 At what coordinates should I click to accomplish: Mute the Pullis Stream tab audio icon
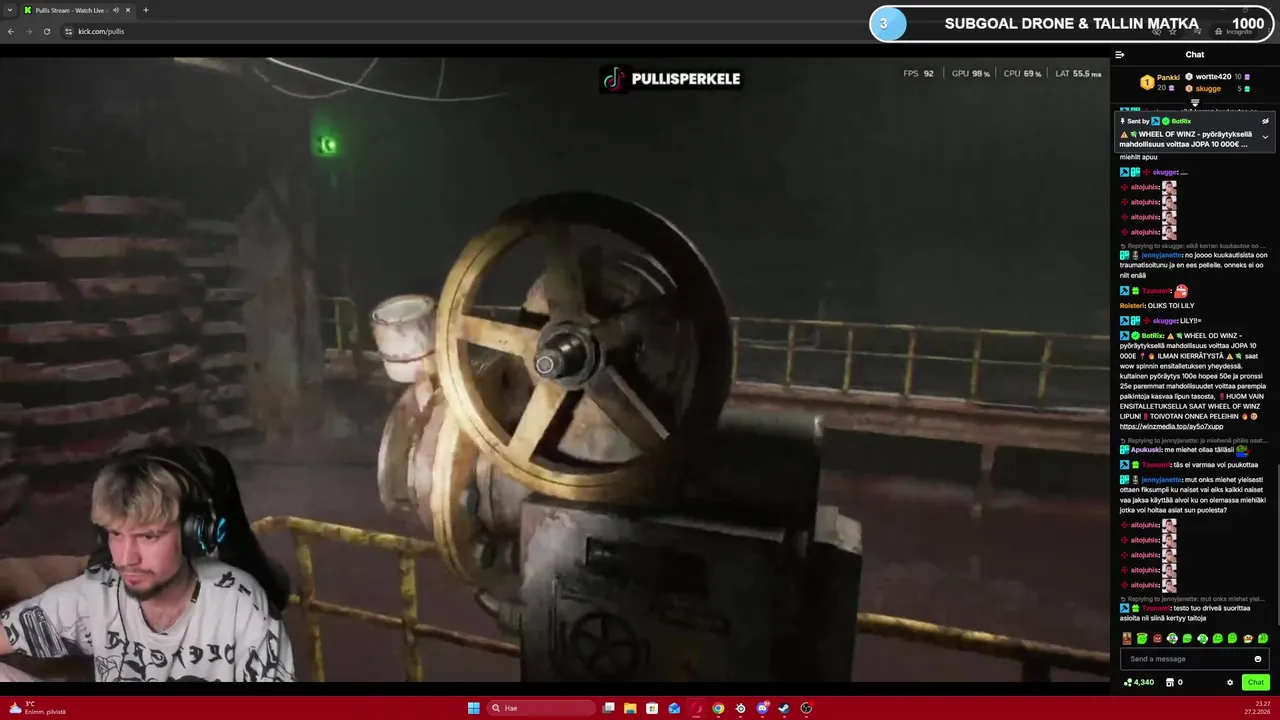pos(115,10)
